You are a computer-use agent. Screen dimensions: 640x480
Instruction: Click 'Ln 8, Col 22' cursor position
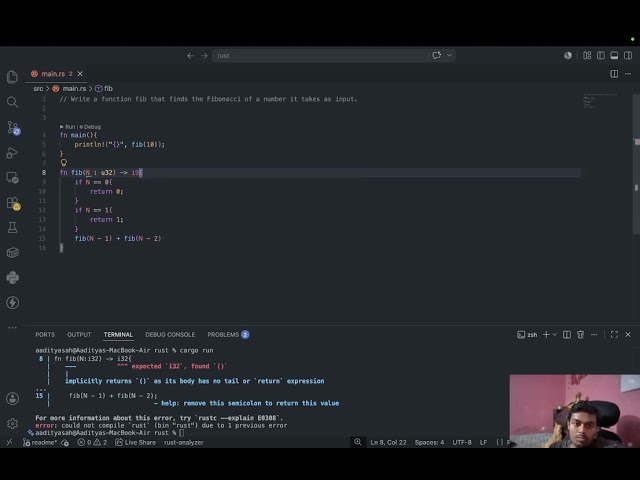coord(388,442)
